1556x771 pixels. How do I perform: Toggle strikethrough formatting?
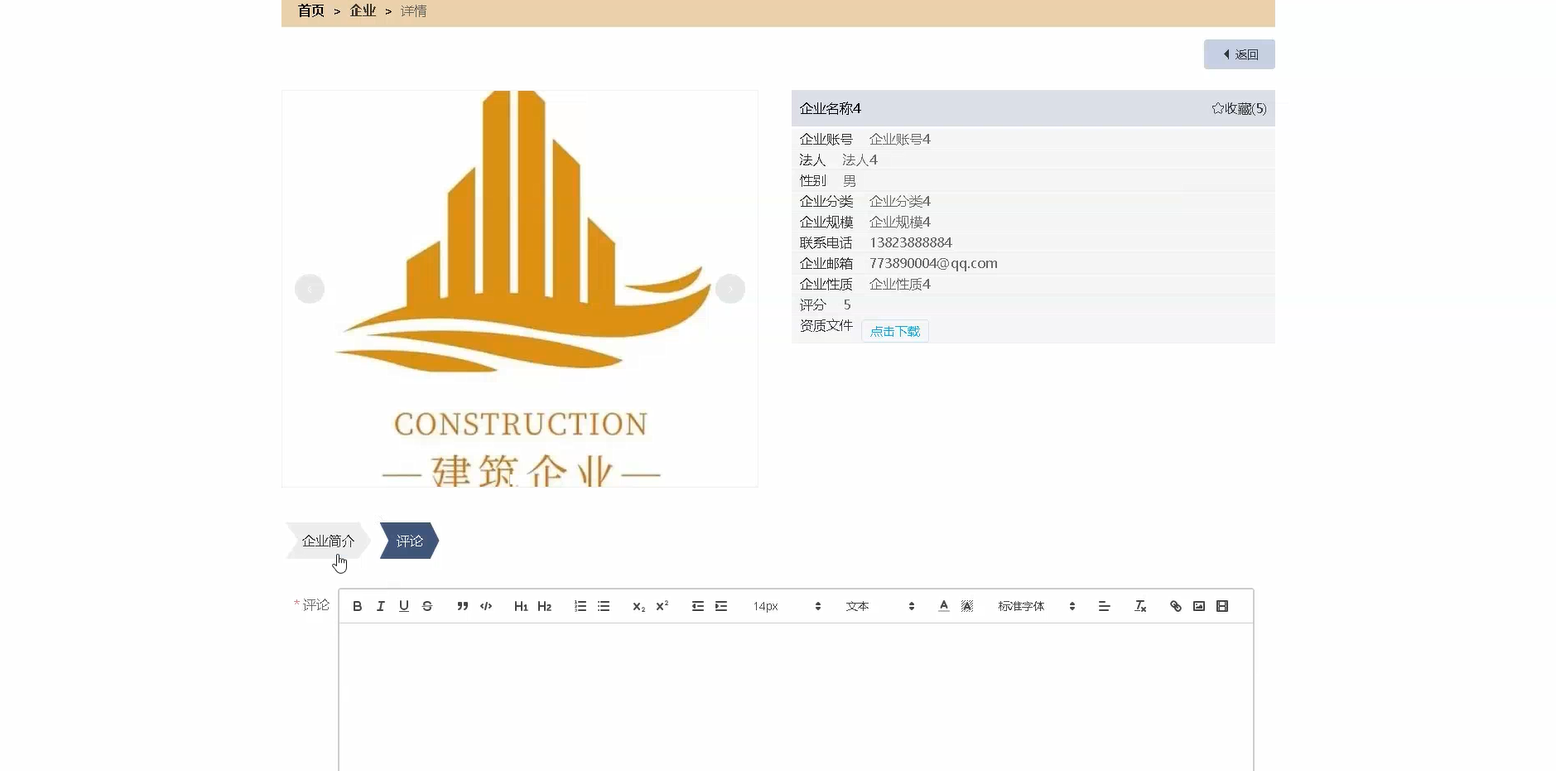(427, 605)
